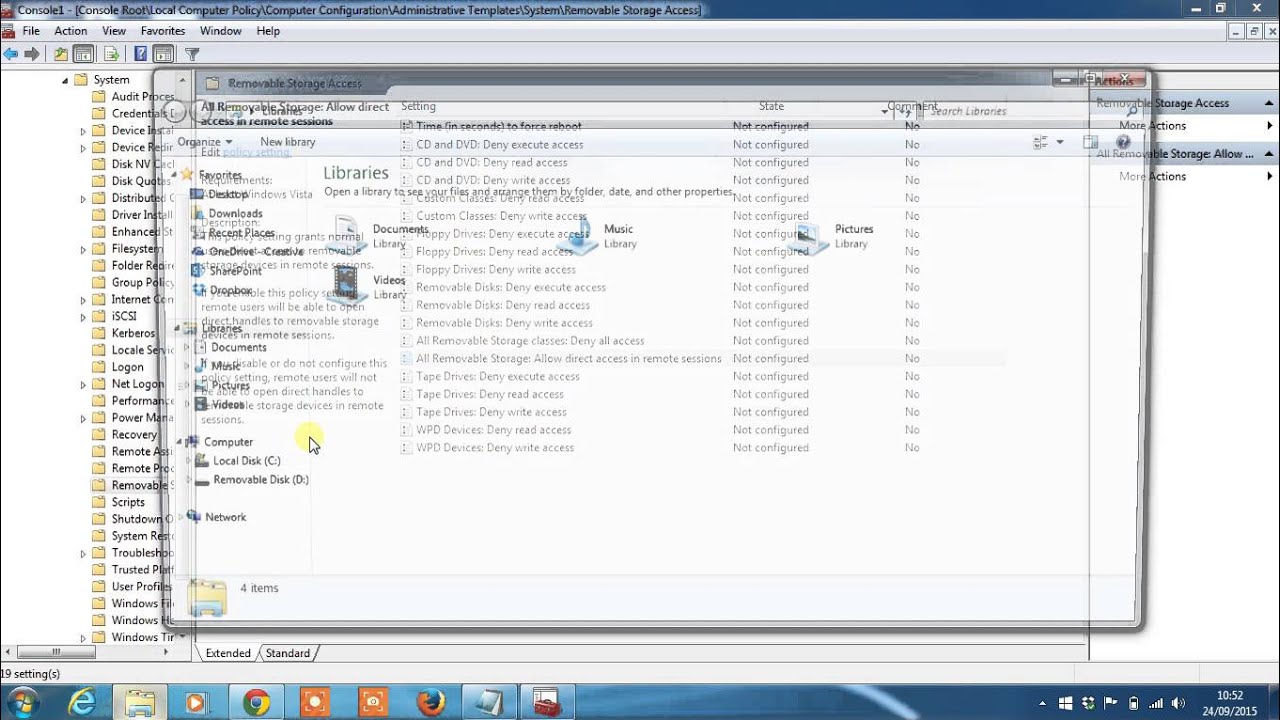Screen dimensions: 1280x720
Task: Click the Windows Start button
Action: 22,702
